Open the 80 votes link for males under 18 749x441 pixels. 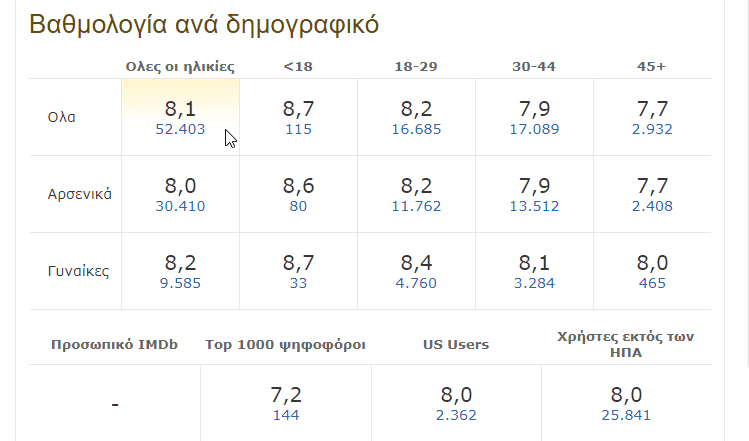click(298, 206)
